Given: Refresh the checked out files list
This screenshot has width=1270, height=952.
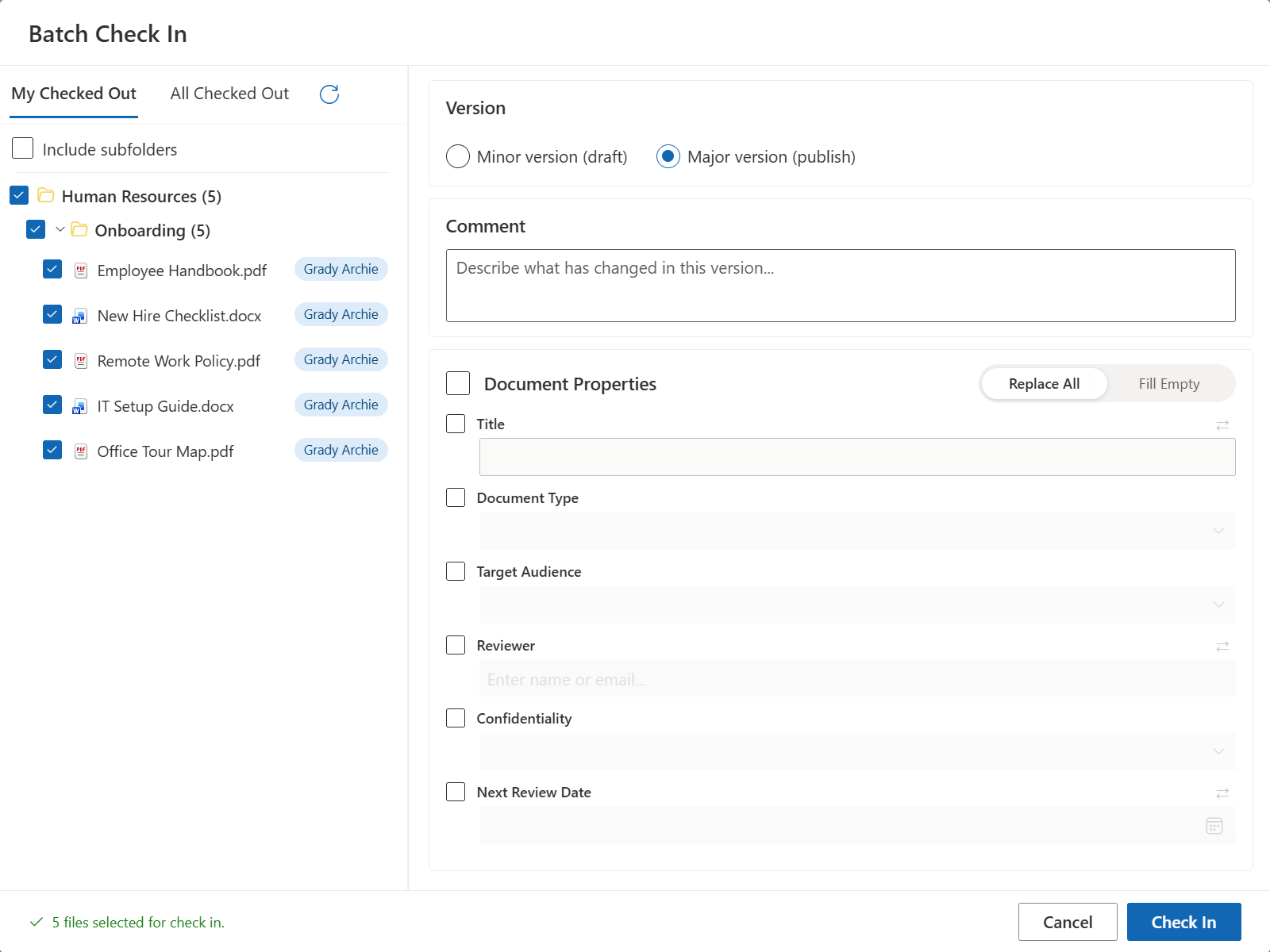Looking at the screenshot, I should coord(329,94).
